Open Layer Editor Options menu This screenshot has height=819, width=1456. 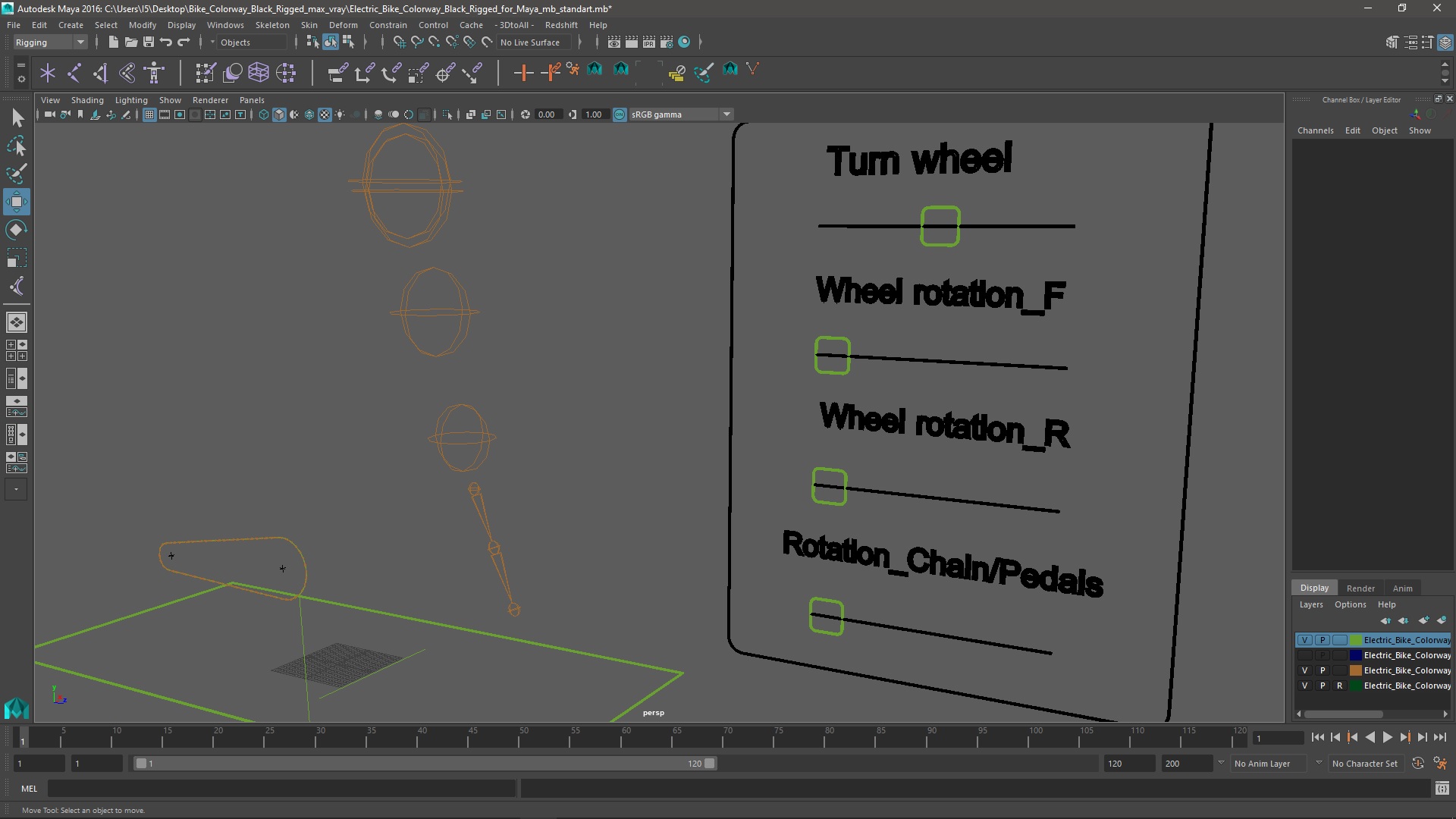coord(1350,604)
